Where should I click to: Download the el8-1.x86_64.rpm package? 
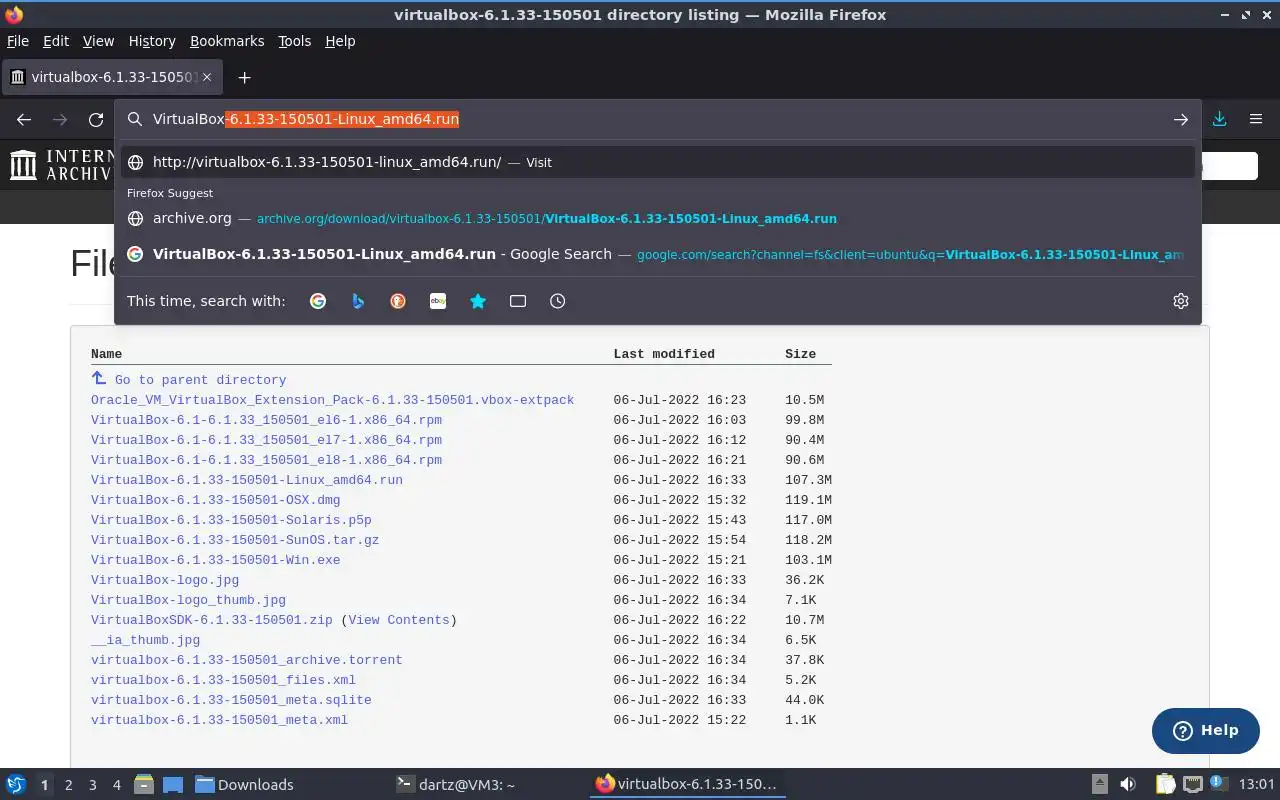point(266,460)
